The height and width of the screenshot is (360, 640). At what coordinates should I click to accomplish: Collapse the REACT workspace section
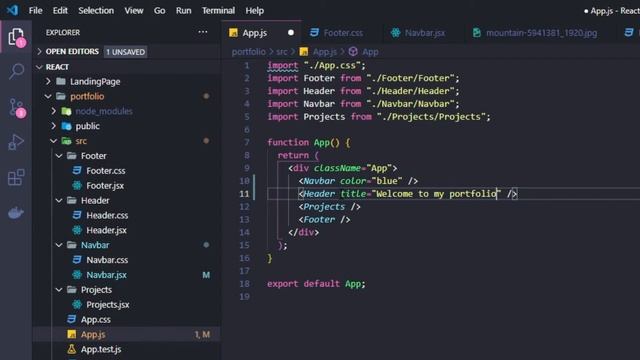tap(40, 67)
